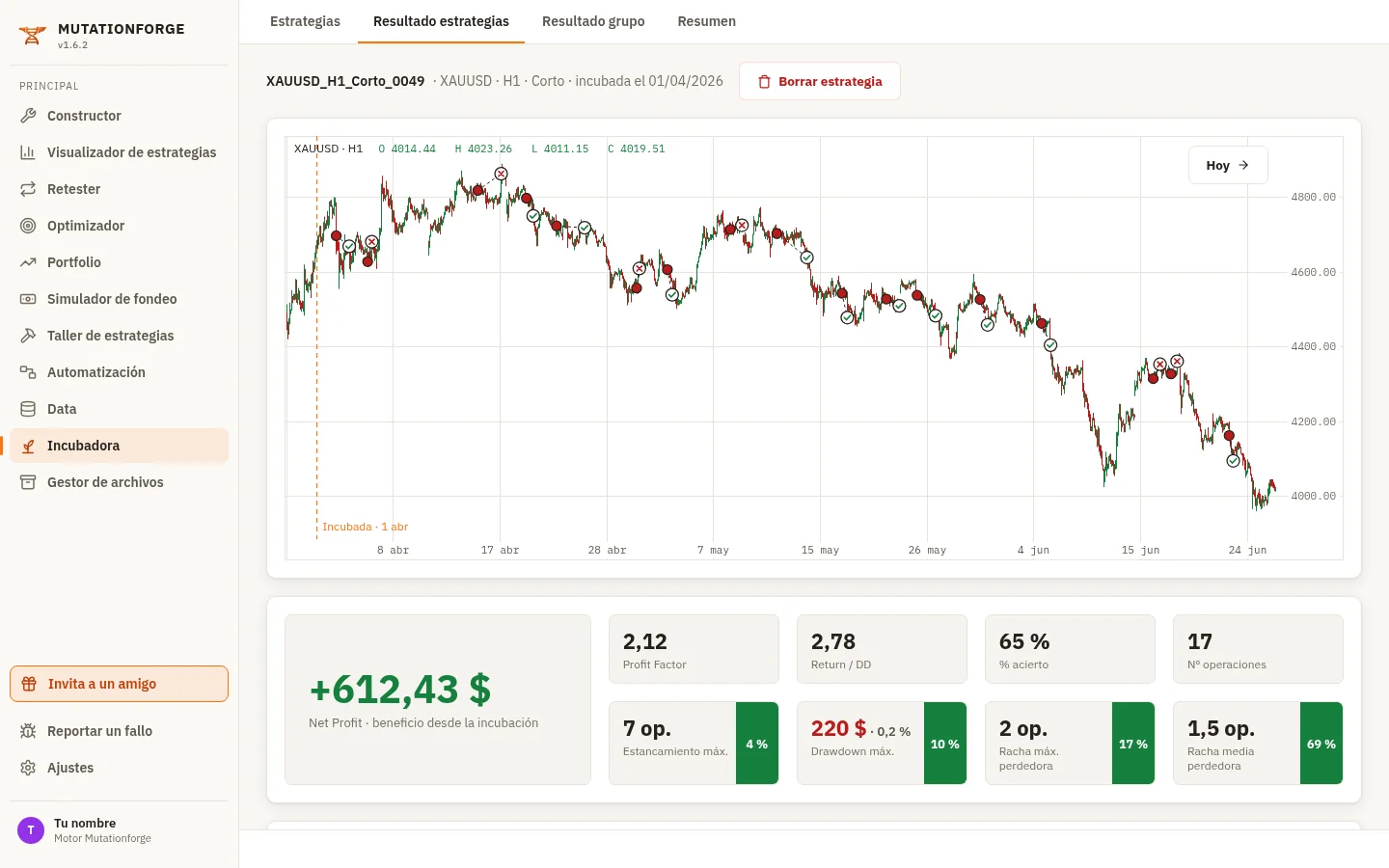The width and height of the screenshot is (1389, 868).
Task: Click the v1.6.2 version label
Action: click(x=72, y=45)
